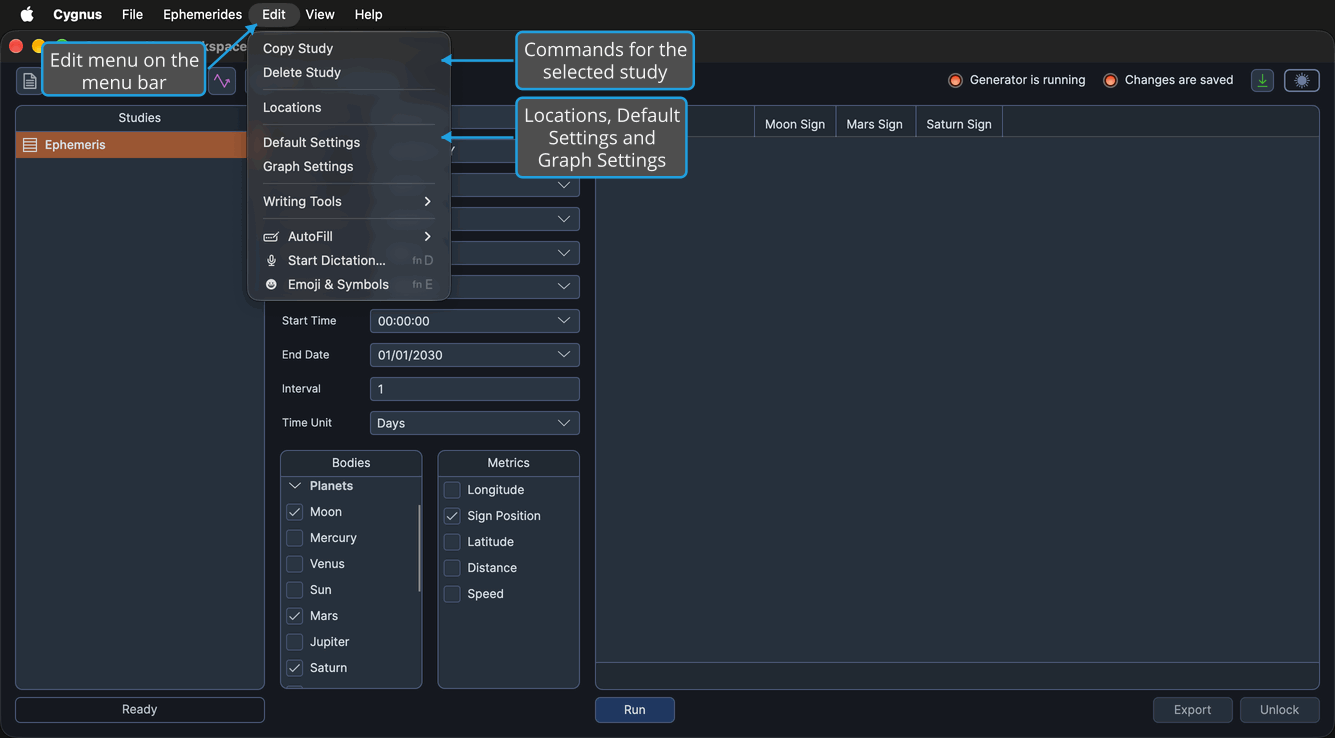Tick the Jupiter checkbox
Screen dimensions: 1335x738
tap(295, 642)
